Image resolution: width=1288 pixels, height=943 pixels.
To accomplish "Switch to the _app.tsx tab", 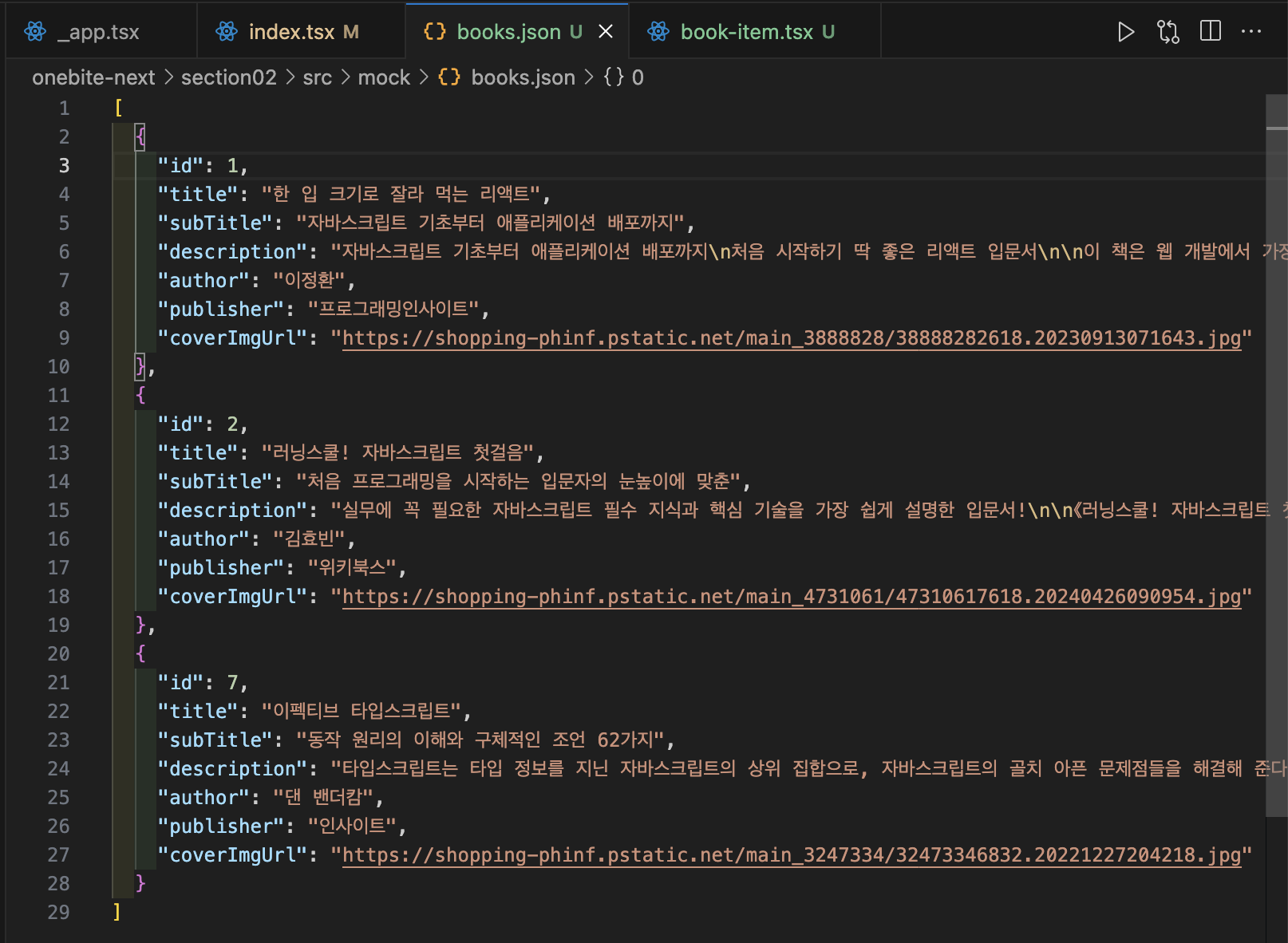I will [101, 32].
